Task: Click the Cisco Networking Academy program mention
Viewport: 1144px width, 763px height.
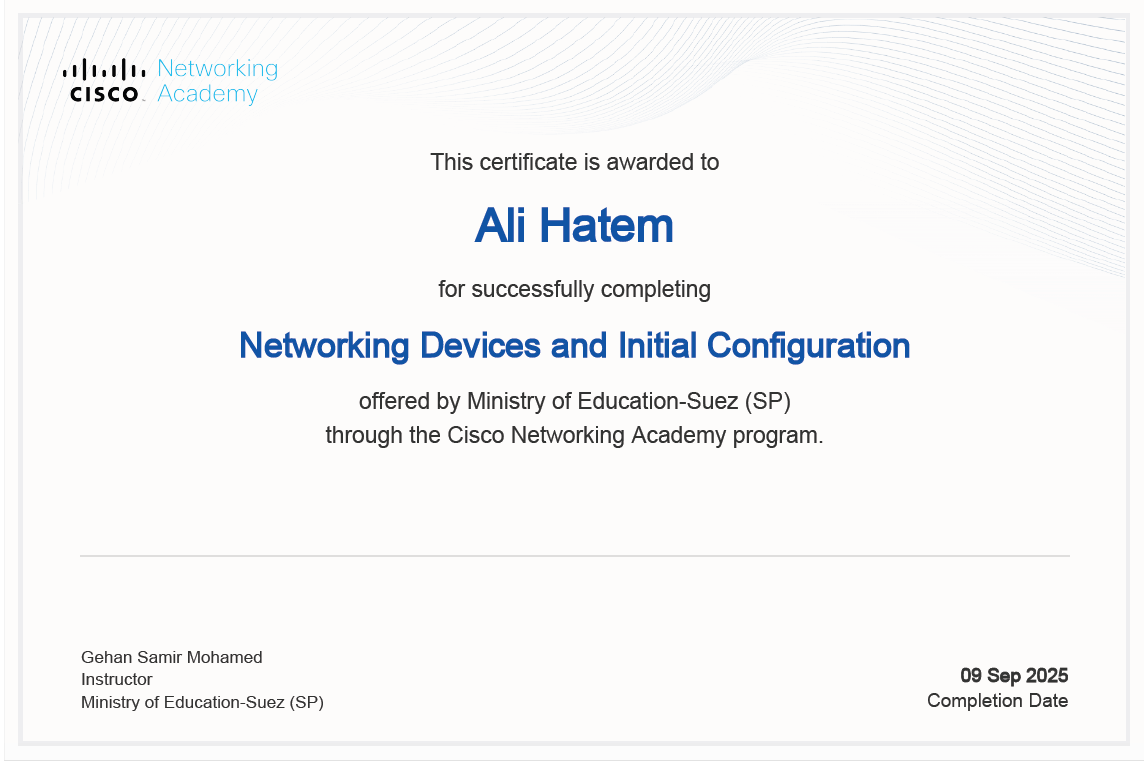Action: pyautogui.click(x=573, y=435)
